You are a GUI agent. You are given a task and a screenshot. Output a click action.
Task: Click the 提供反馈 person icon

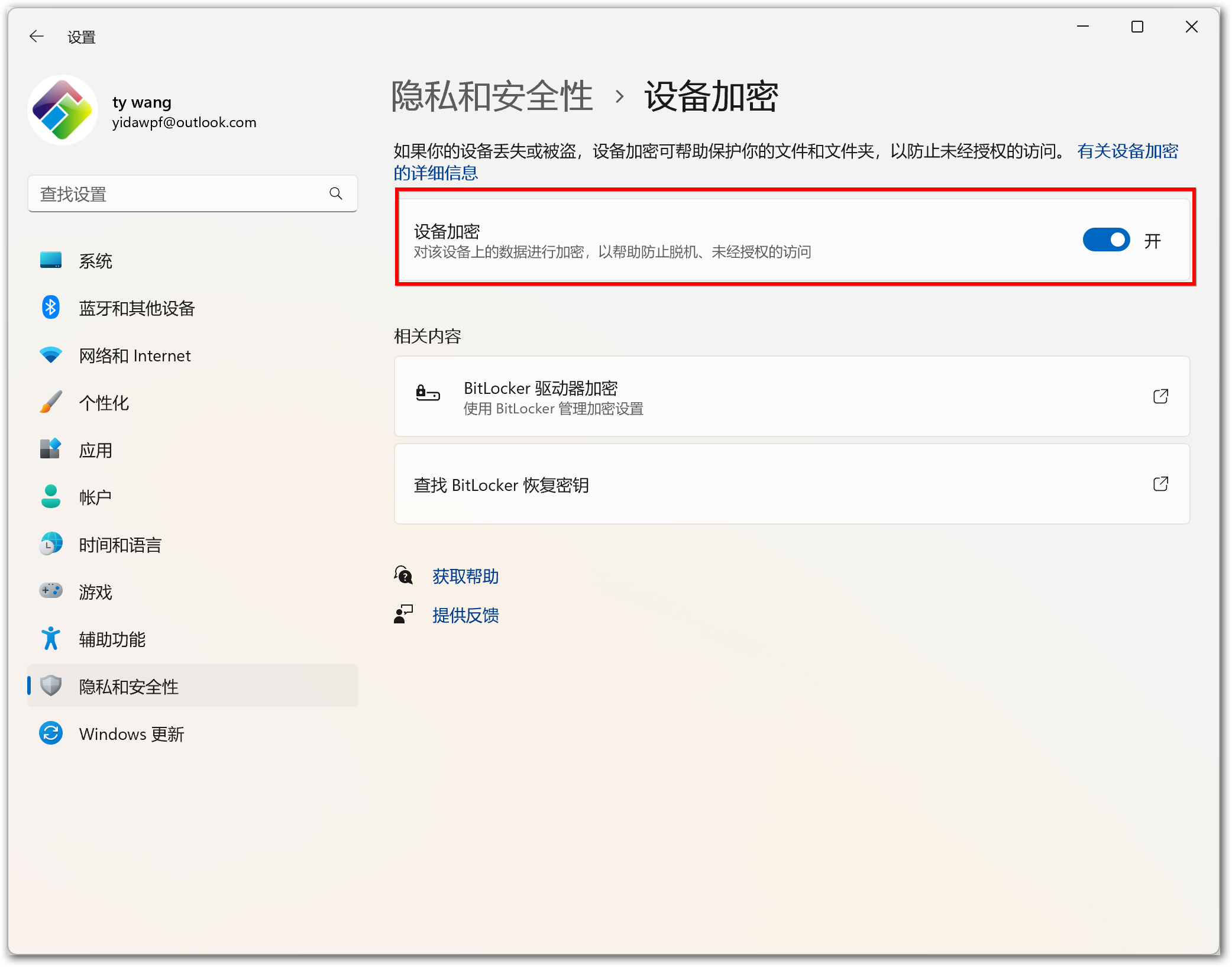point(404,614)
